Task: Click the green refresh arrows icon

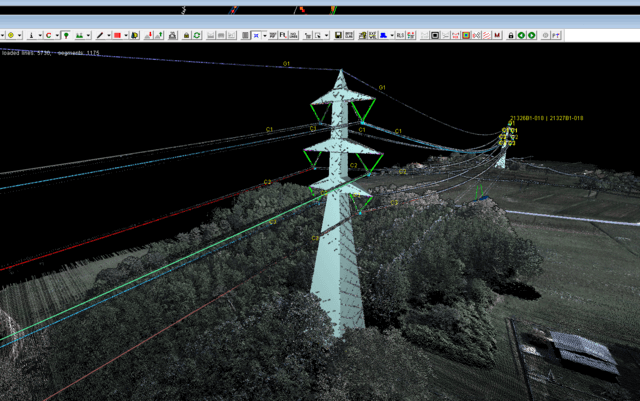Action: (x=197, y=36)
